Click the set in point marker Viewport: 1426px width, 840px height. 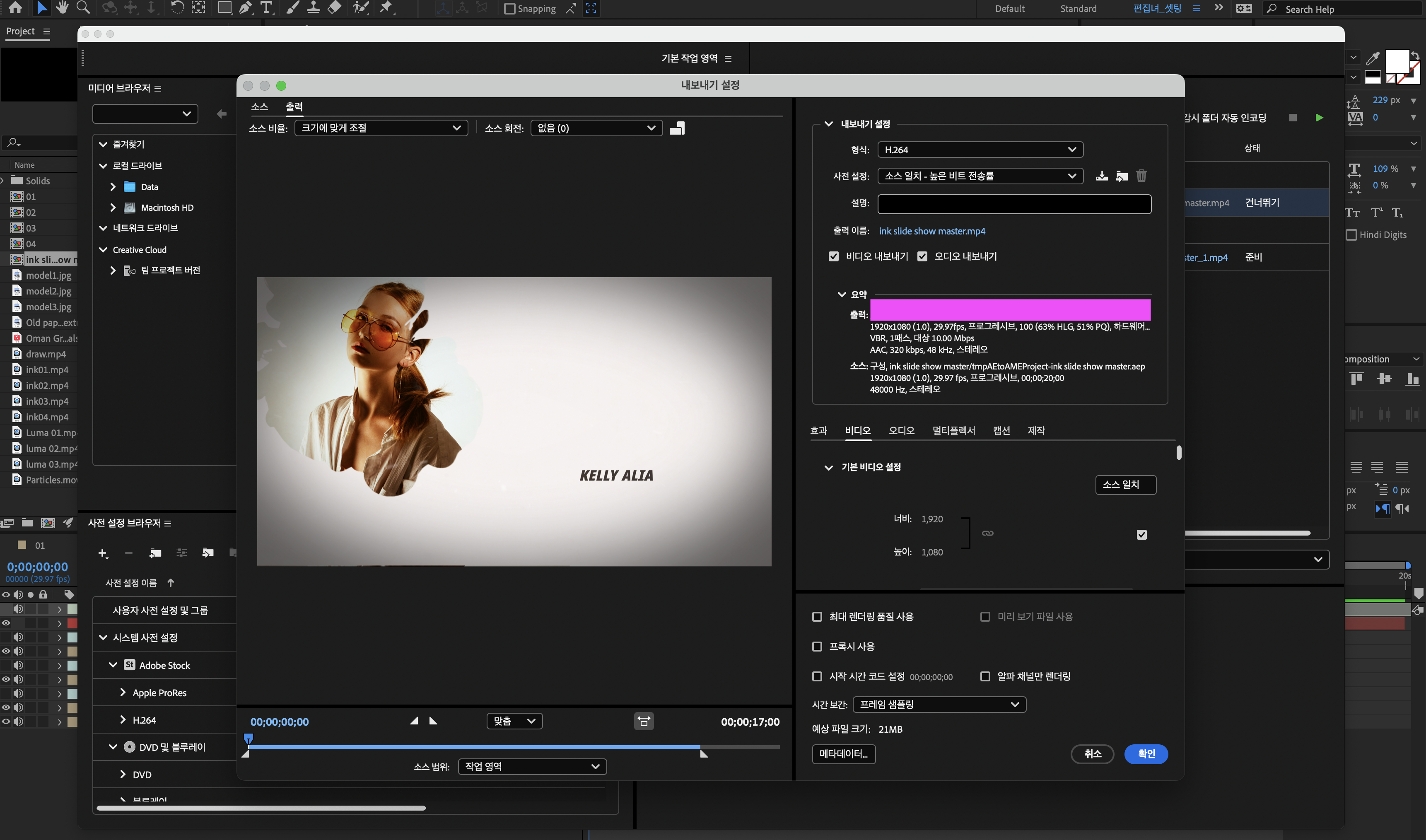[x=414, y=721]
